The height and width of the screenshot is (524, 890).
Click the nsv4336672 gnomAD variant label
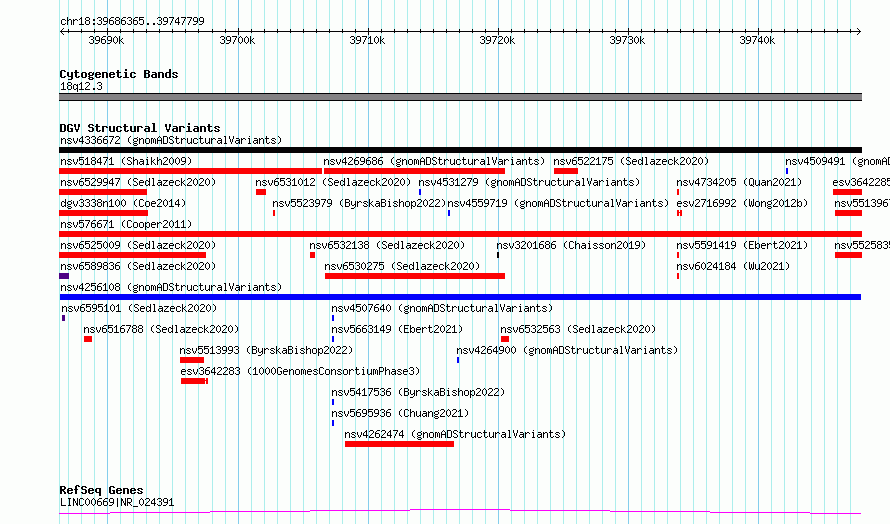coord(171,140)
